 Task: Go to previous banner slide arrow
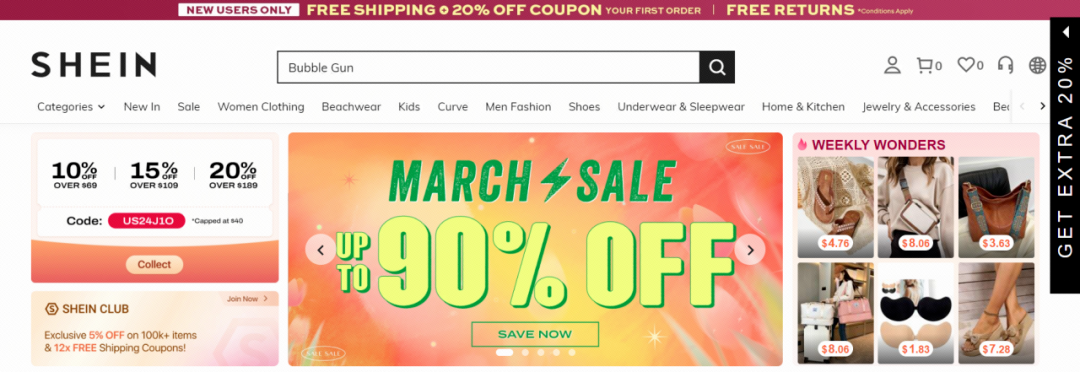tap(321, 249)
